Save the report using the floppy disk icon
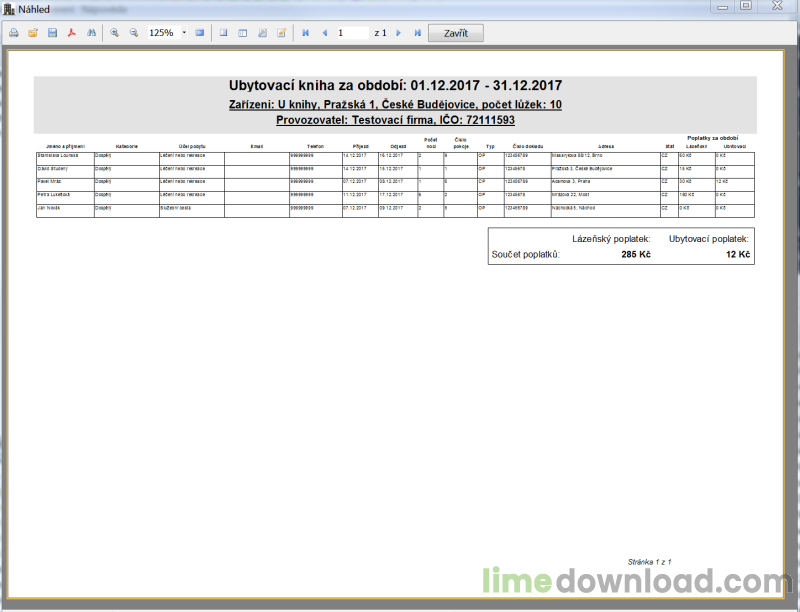Image resolution: width=800 pixels, height=612 pixels. [53, 33]
